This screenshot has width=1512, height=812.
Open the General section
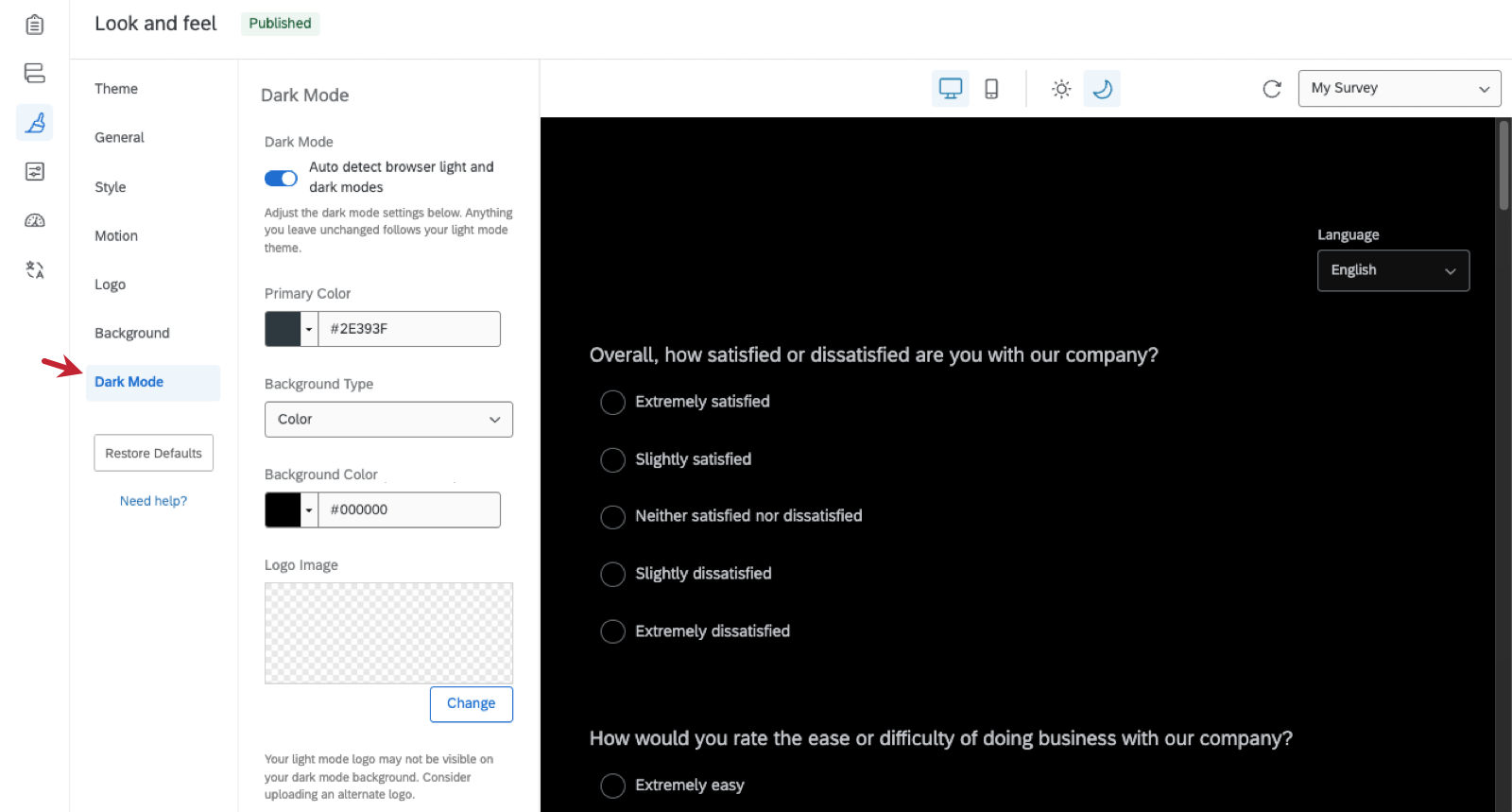point(119,137)
